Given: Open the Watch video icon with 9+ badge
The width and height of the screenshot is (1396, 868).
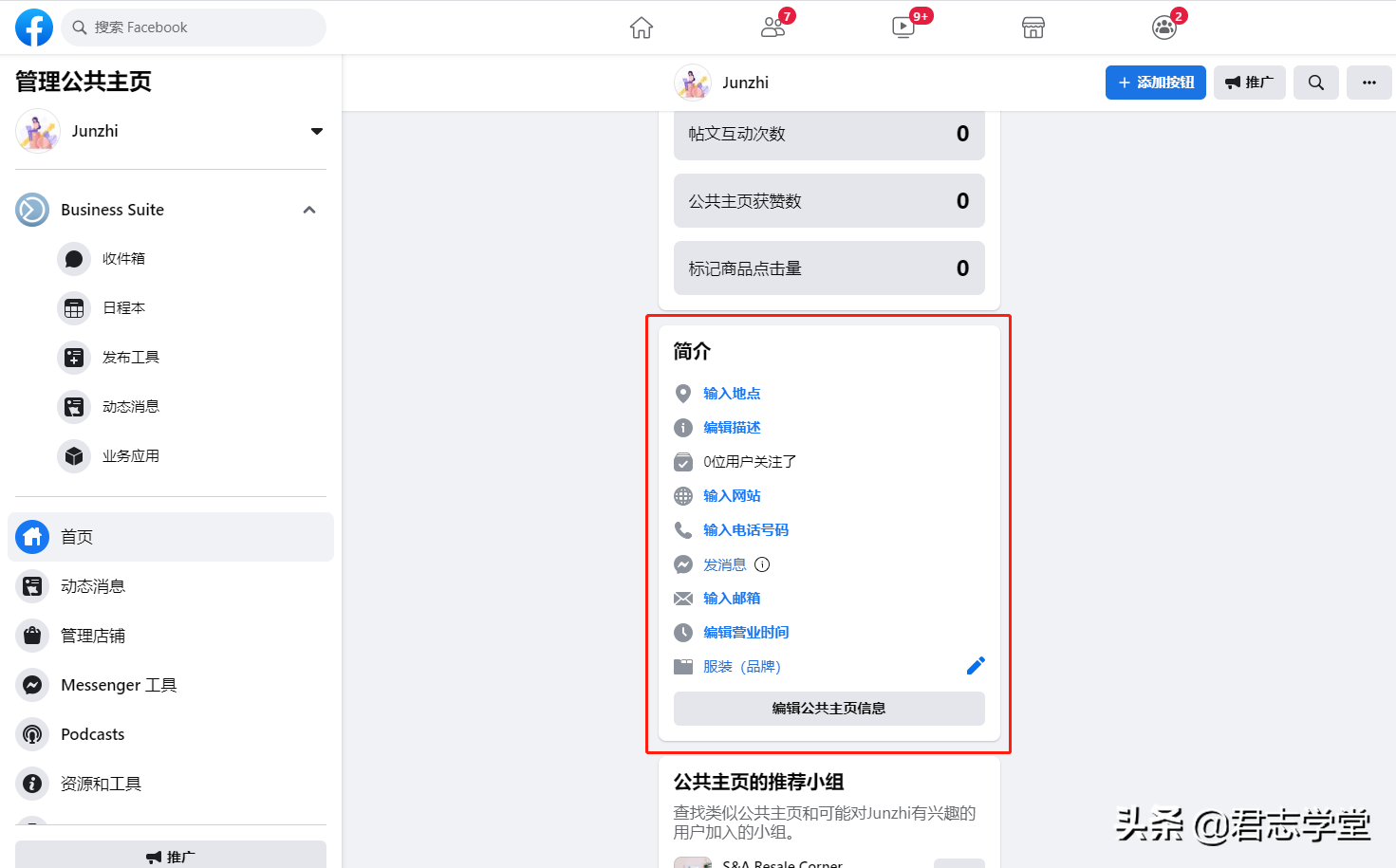Looking at the screenshot, I should pyautogui.click(x=903, y=28).
